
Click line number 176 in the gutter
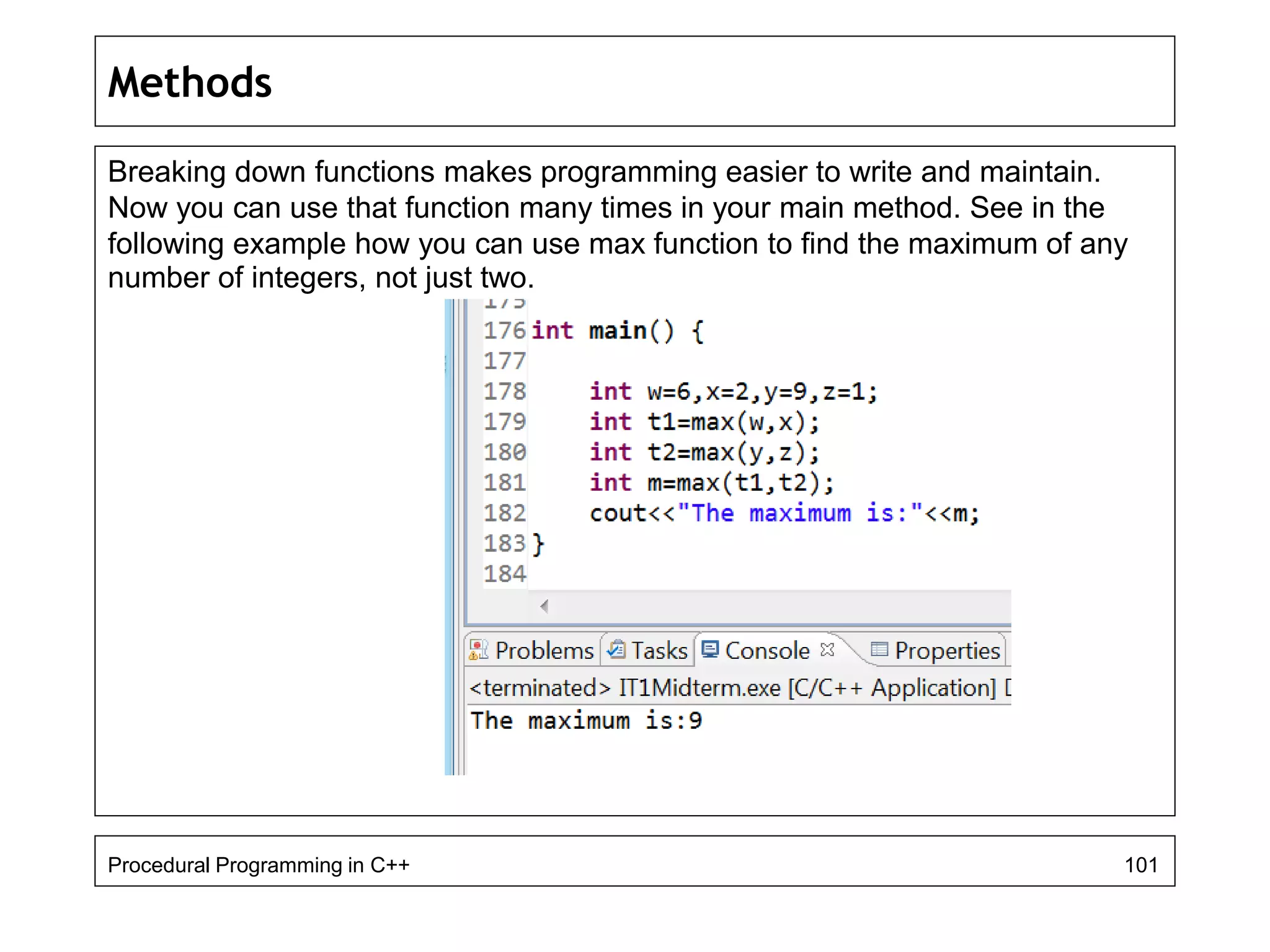(x=505, y=330)
